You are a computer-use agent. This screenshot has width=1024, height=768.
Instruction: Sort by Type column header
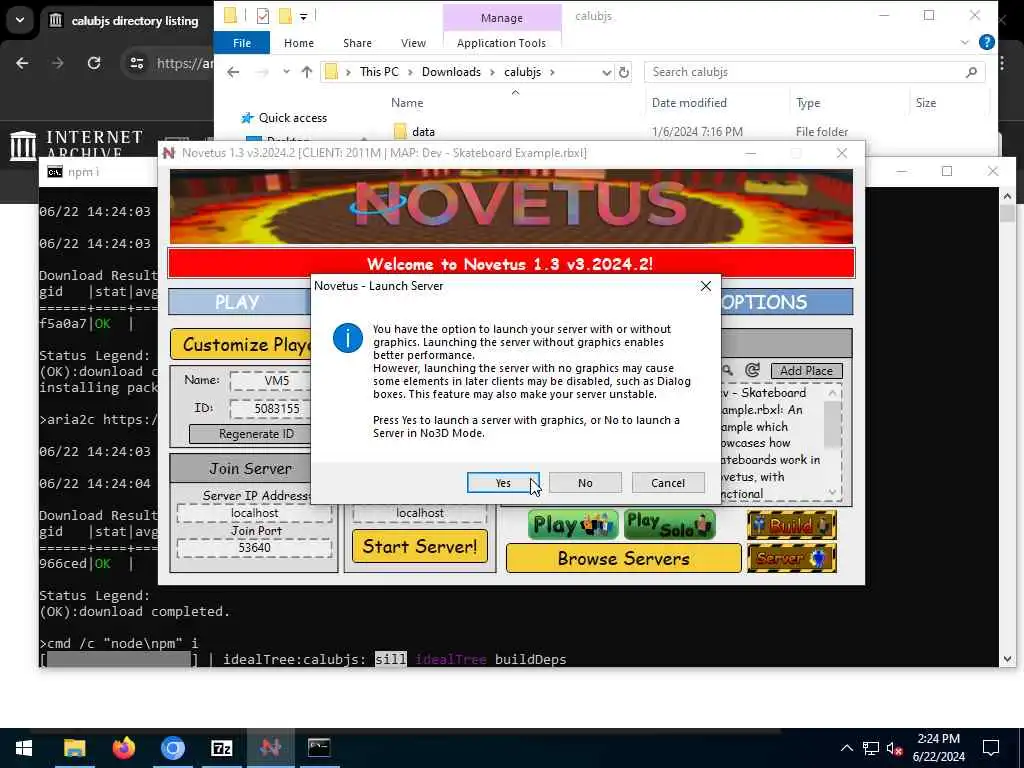(x=808, y=103)
